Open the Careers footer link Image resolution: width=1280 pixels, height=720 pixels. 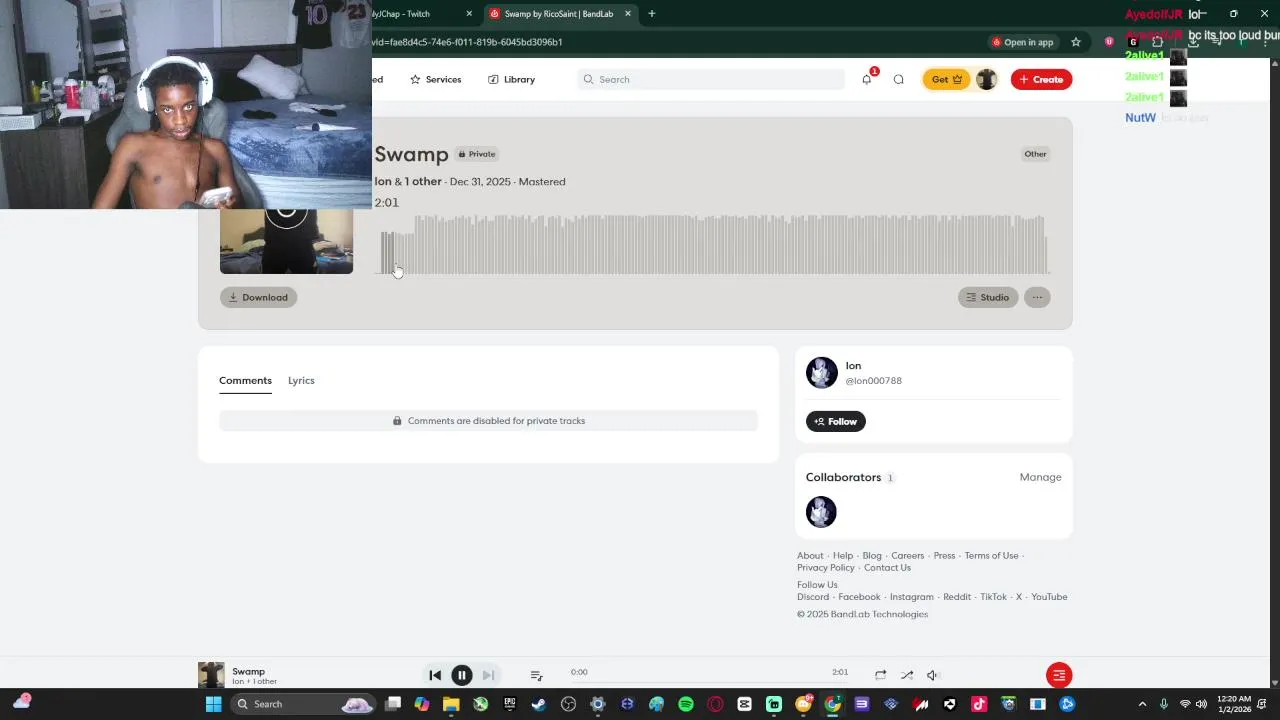(x=908, y=556)
